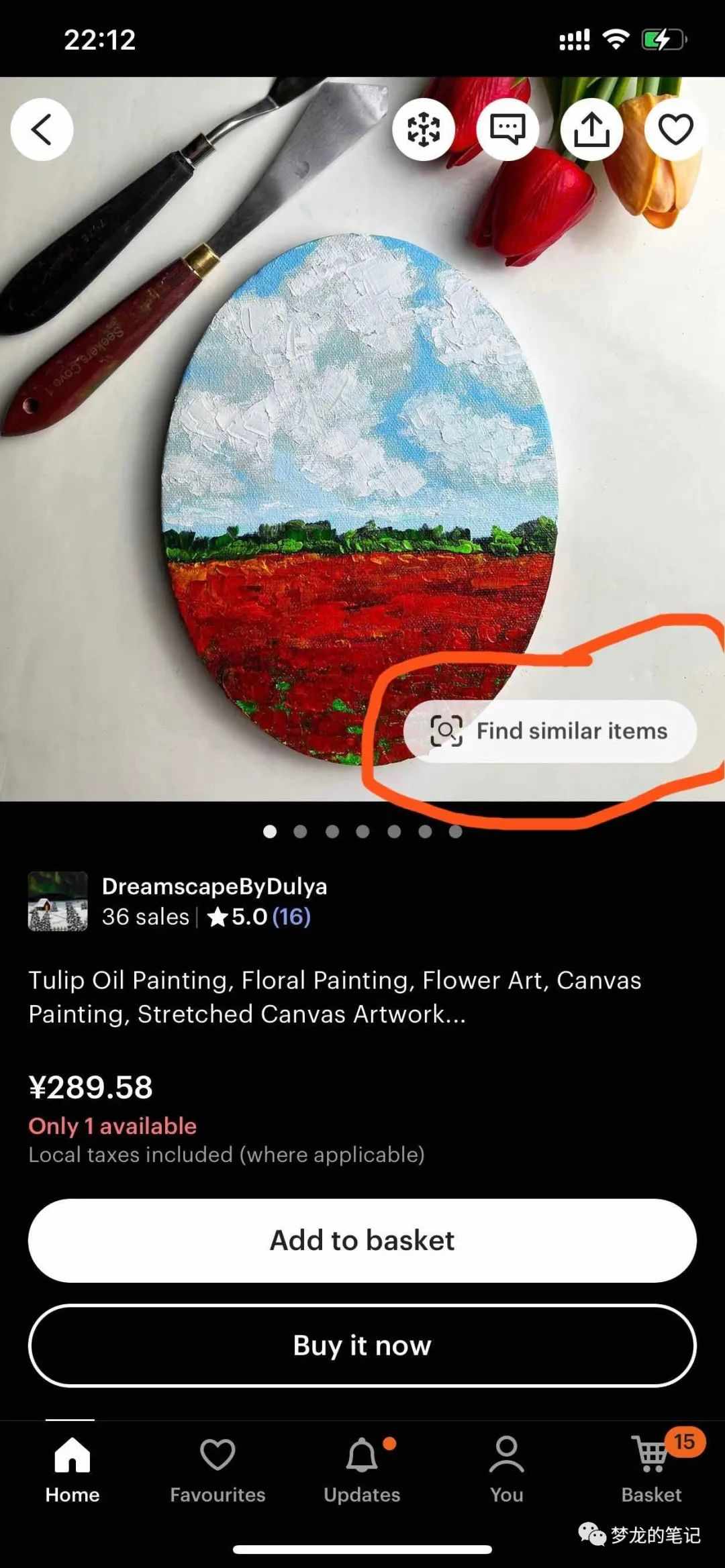Open the Updates bell tab
The height and width of the screenshot is (1568, 725).
[x=362, y=1470]
